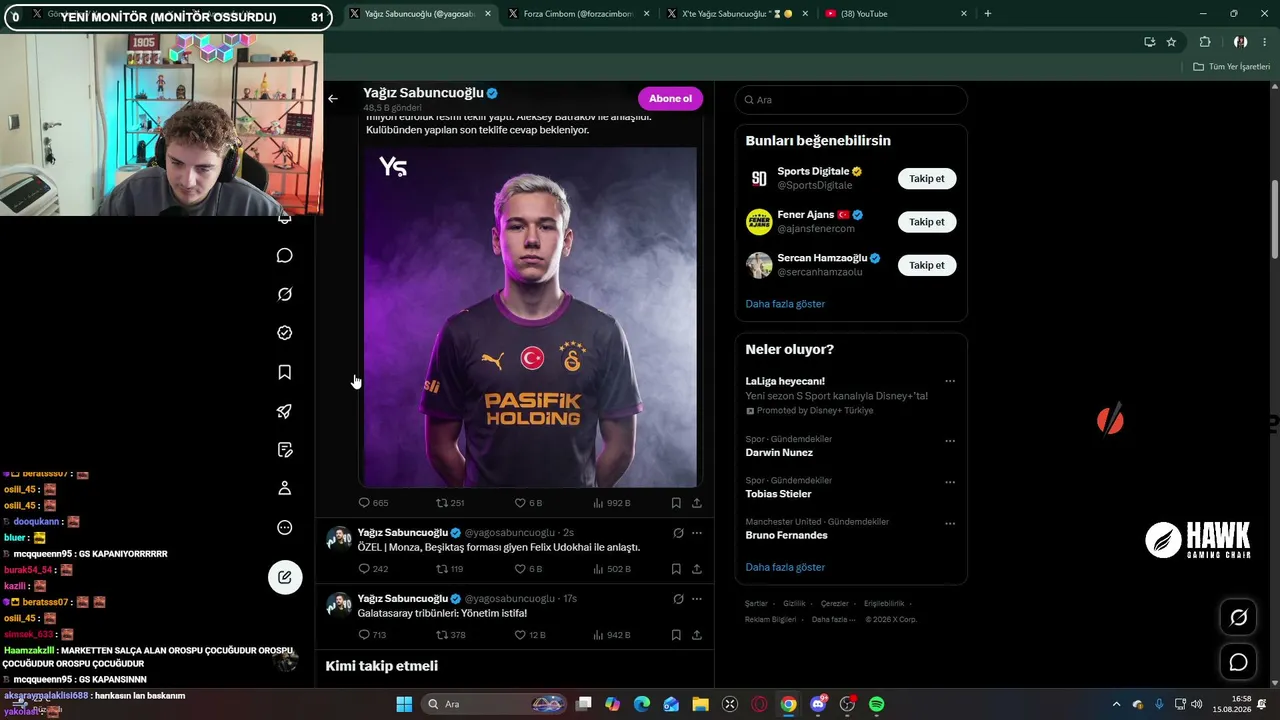Viewport: 1280px width, 720px height.
Task: Bookmark this page with the star icon
Action: [x=1171, y=42]
